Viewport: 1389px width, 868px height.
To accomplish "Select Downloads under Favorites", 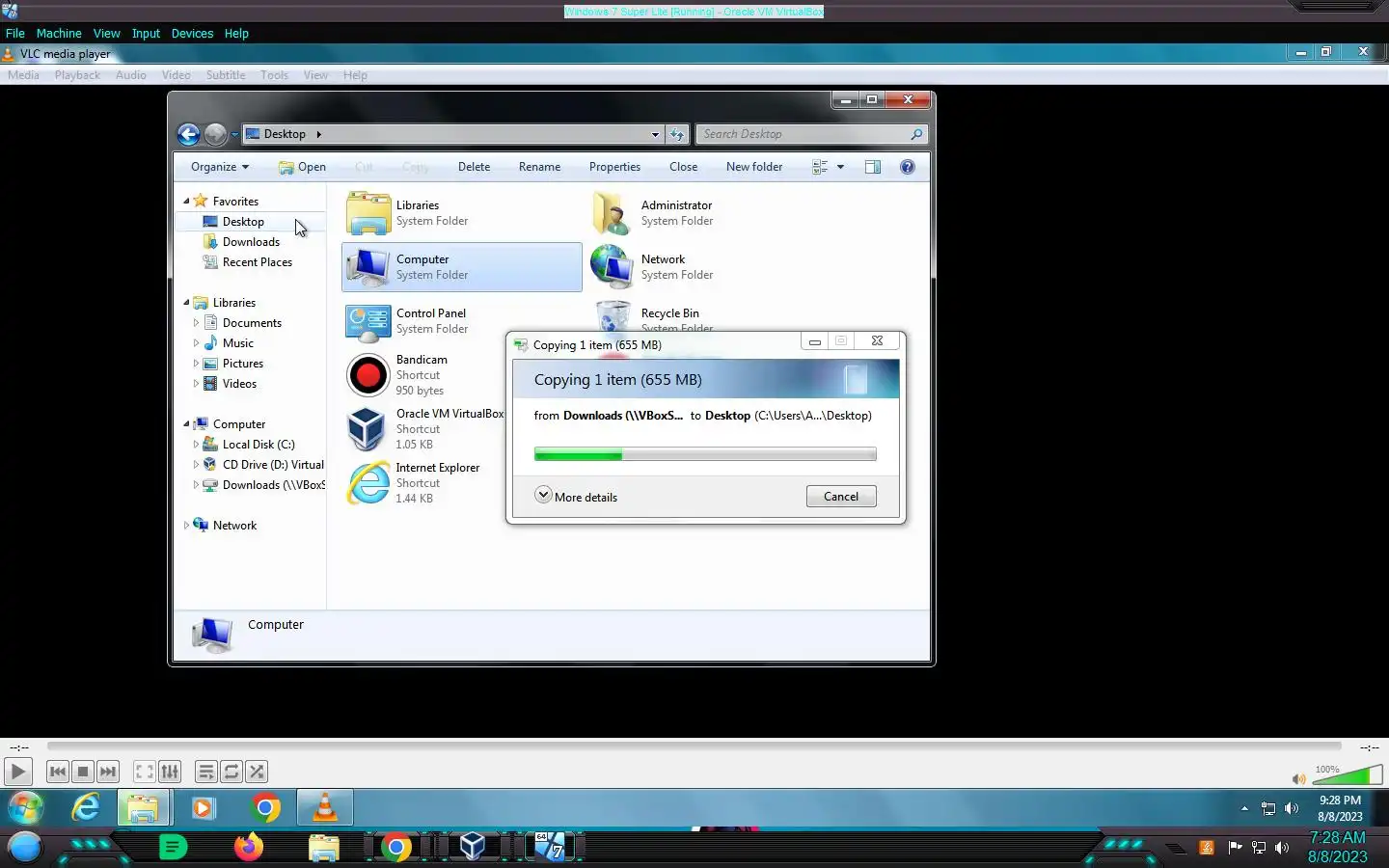I will click(251, 241).
